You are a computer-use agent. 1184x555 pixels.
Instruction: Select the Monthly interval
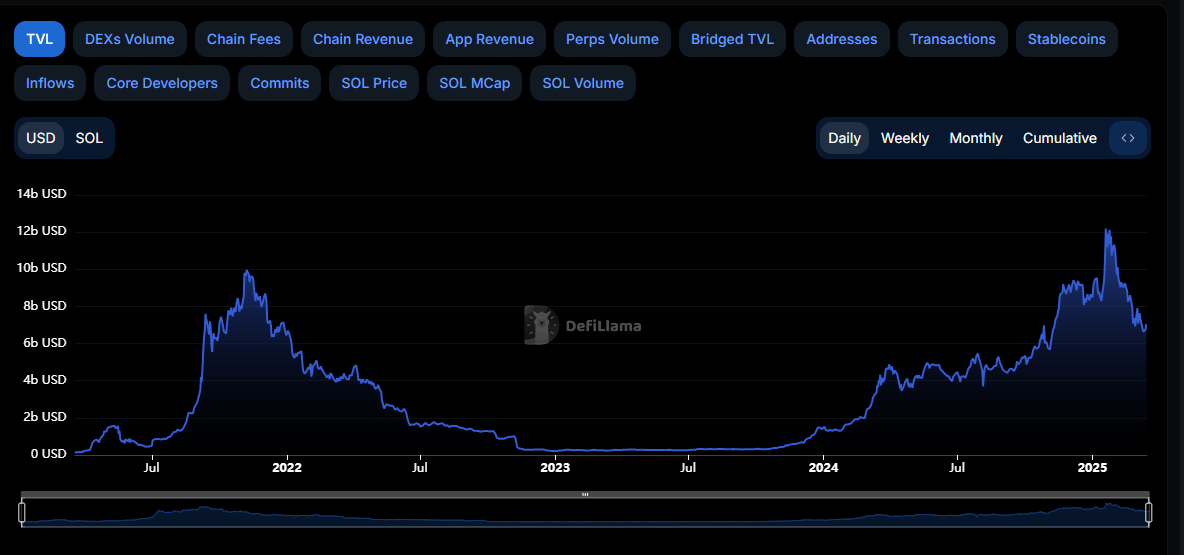click(x=976, y=138)
